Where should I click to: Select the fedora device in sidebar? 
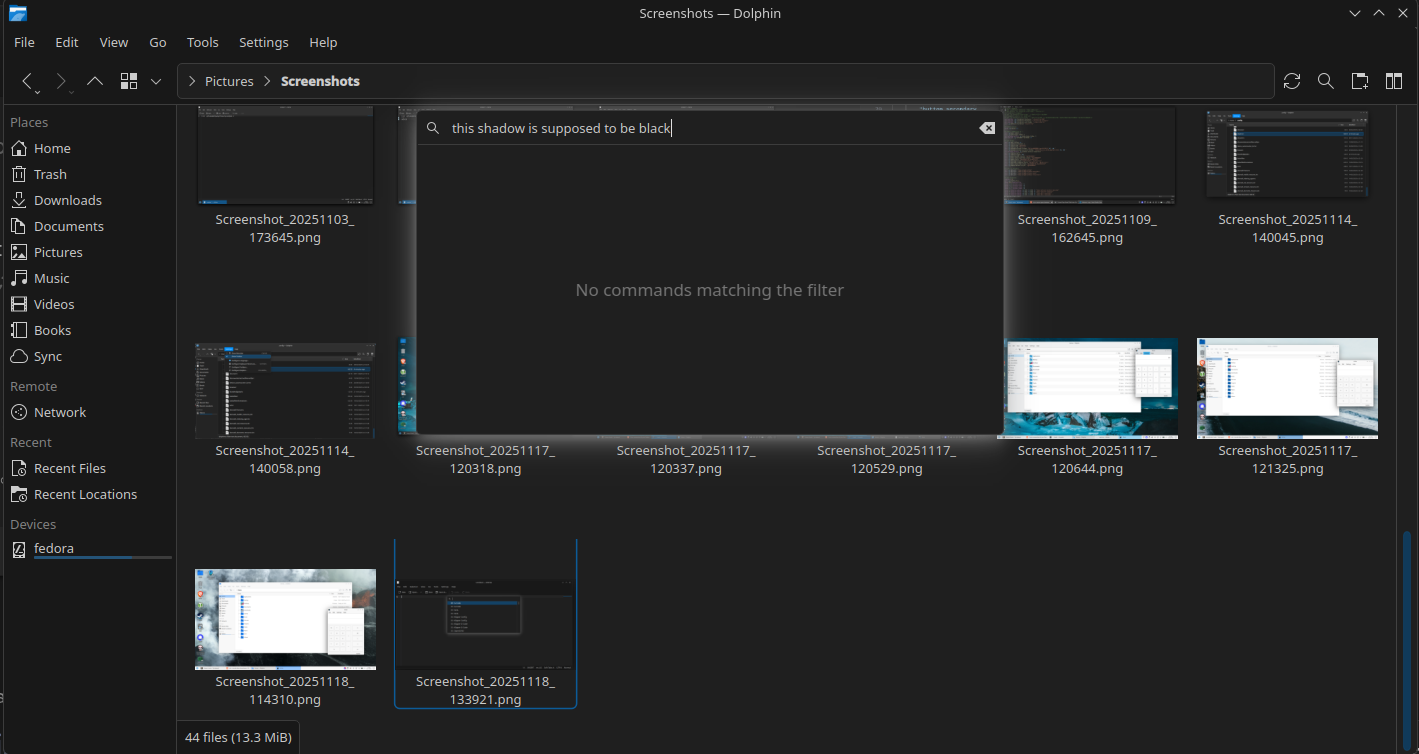pos(54,548)
